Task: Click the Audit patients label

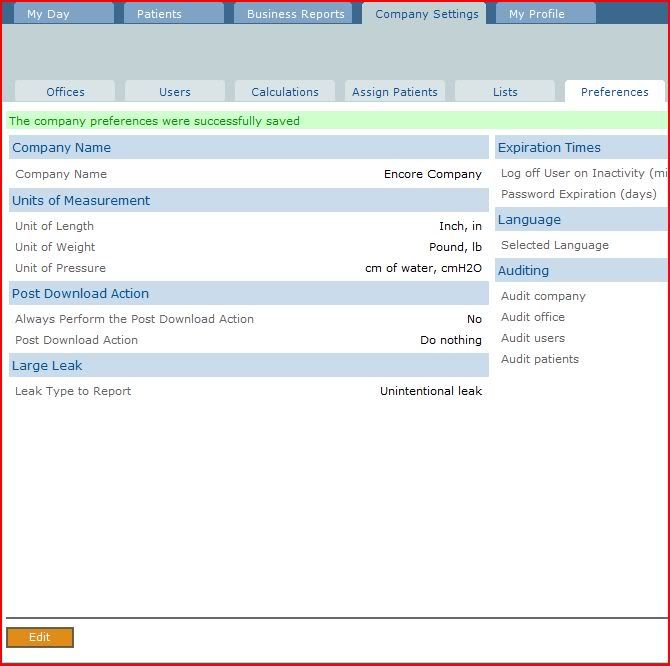Action: (x=539, y=359)
